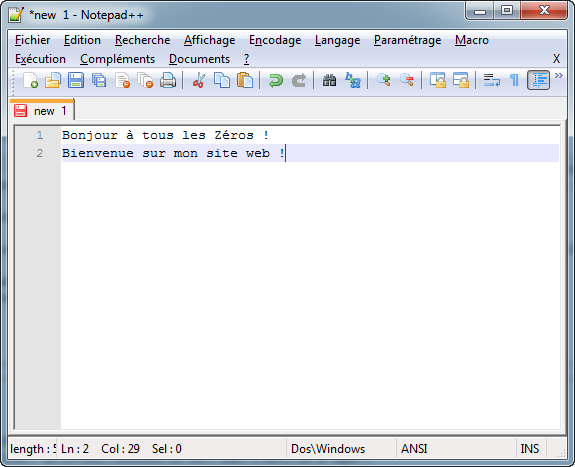Open the Macro menu
575x467 pixels.
472,40
